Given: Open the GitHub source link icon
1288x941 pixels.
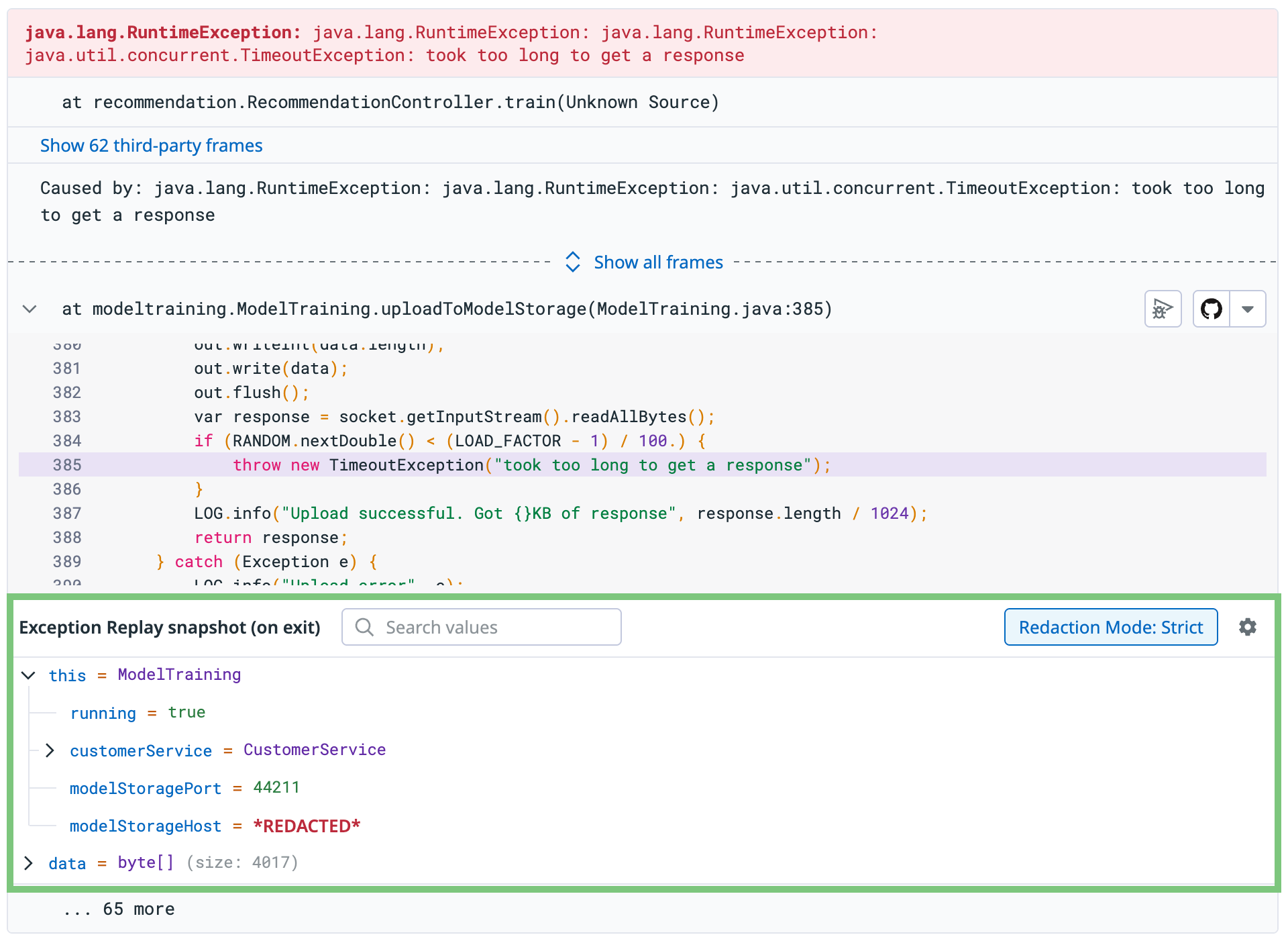Looking at the screenshot, I should point(1211,309).
